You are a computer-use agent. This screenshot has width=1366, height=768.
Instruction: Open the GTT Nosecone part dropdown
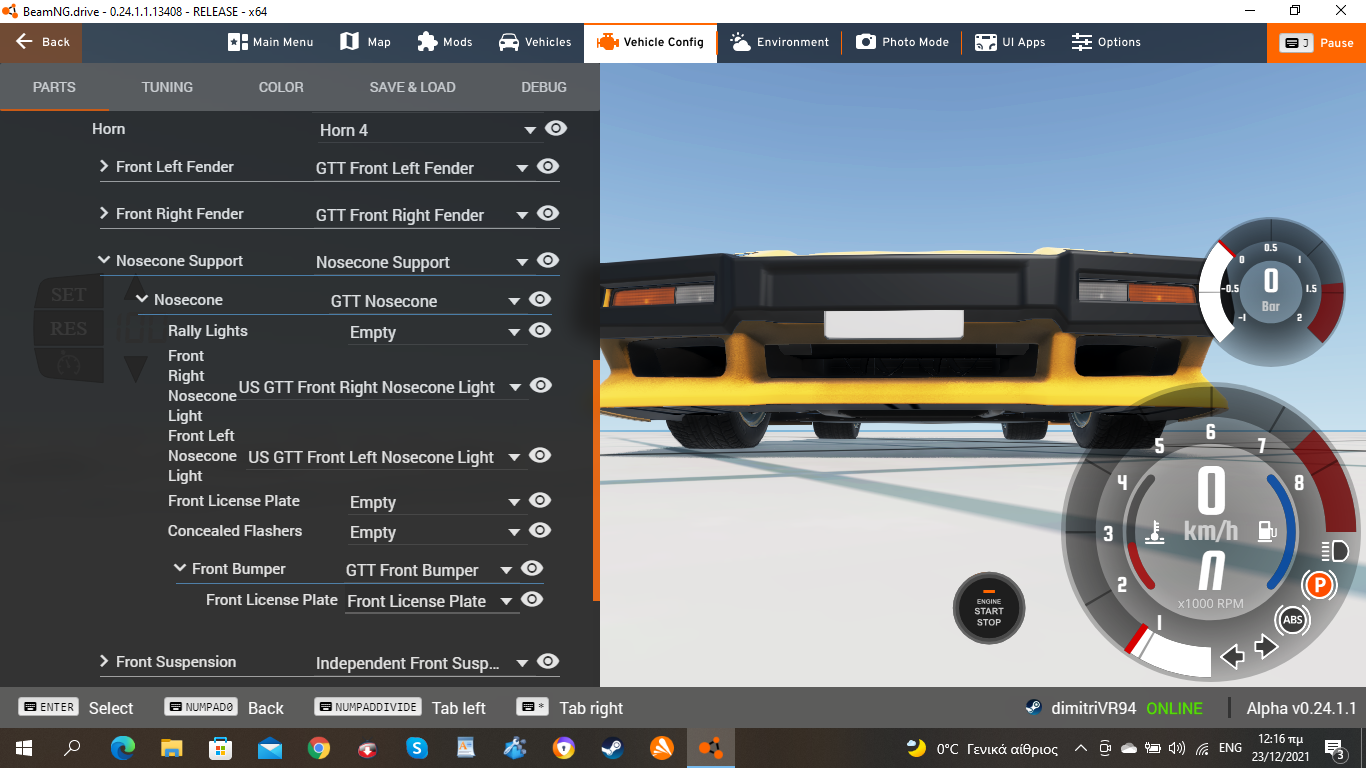tap(427, 301)
